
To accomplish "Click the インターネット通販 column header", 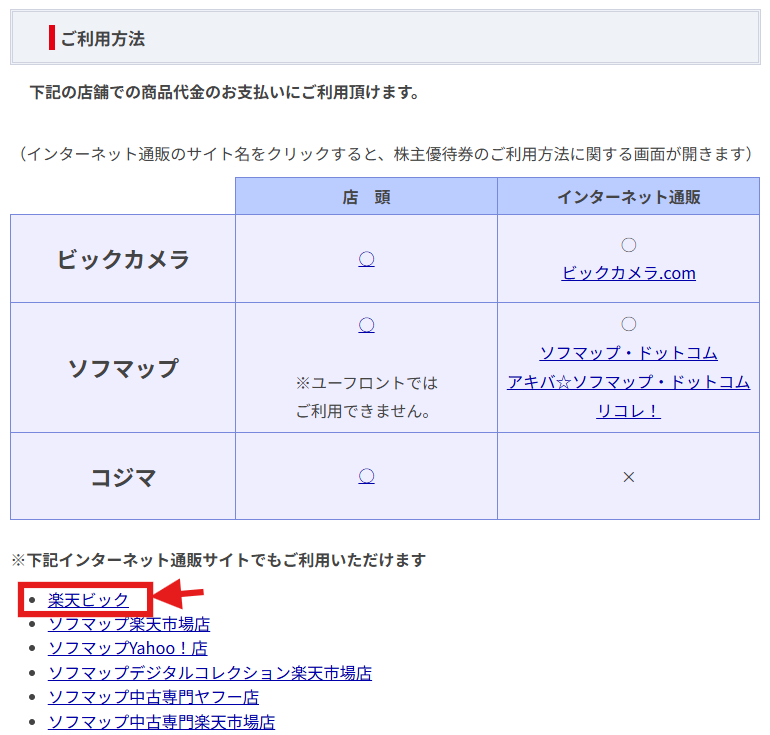I will point(629,197).
